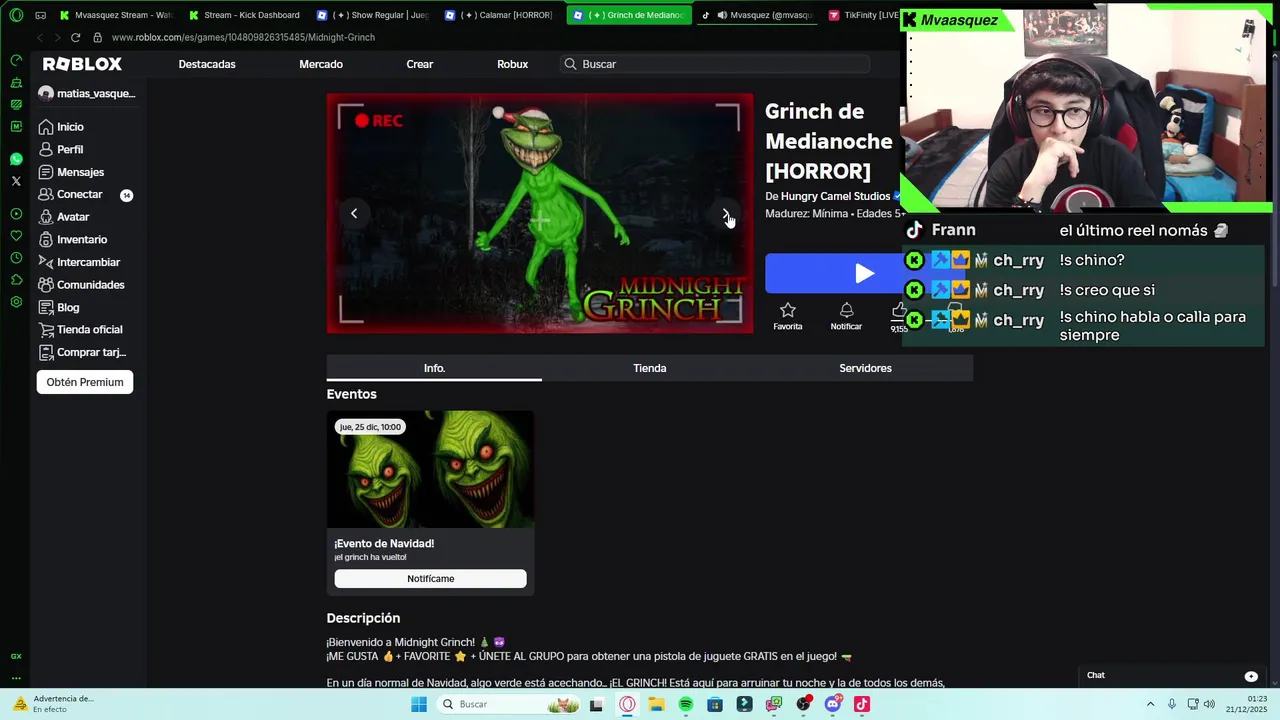The height and width of the screenshot is (720, 1280).
Task: Open Comunidades group icon in sidebar
Action: click(46, 285)
